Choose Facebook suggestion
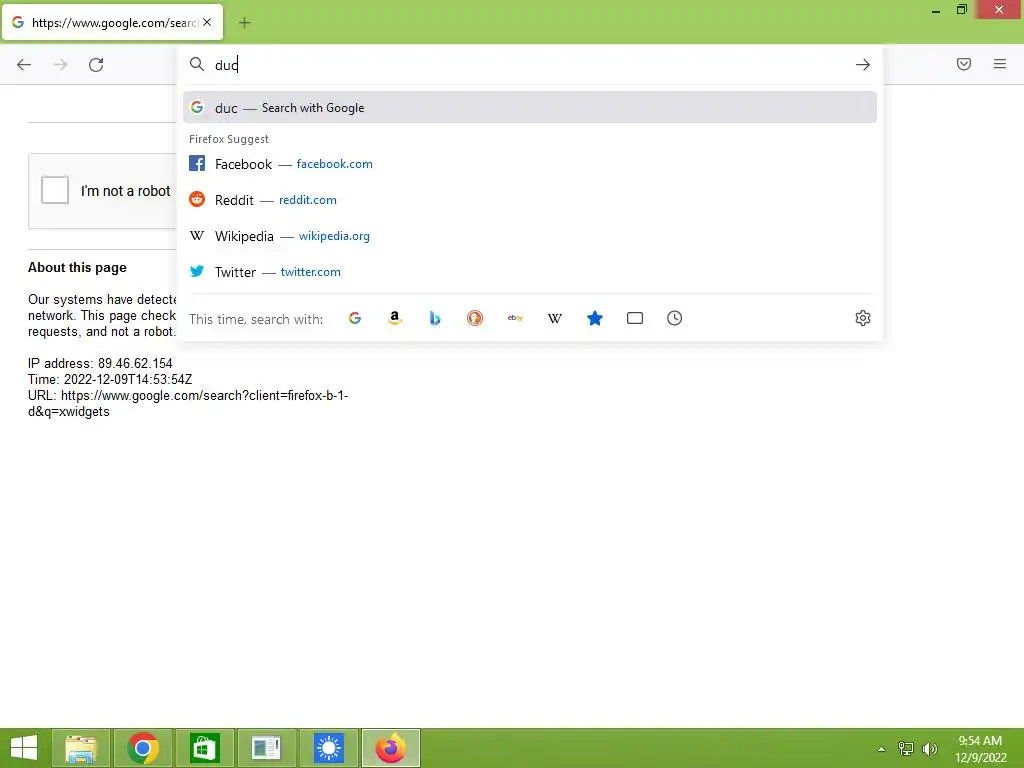 530,164
